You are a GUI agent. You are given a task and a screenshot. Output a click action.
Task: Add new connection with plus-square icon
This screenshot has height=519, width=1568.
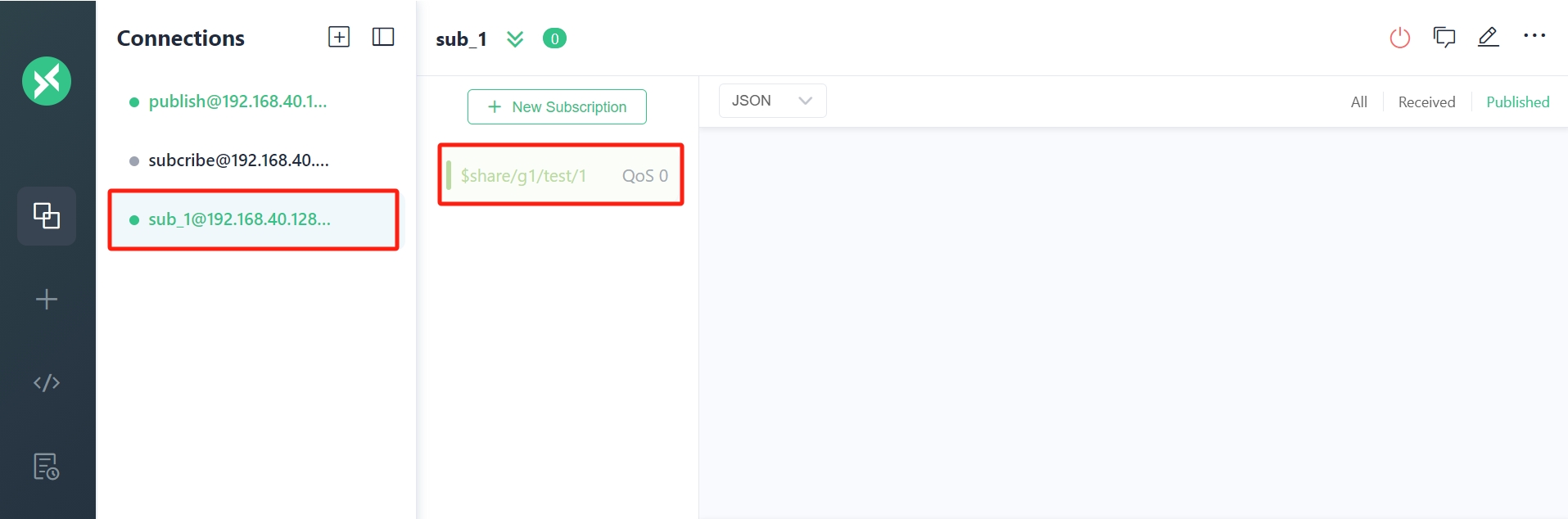click(x=339, y=37)
